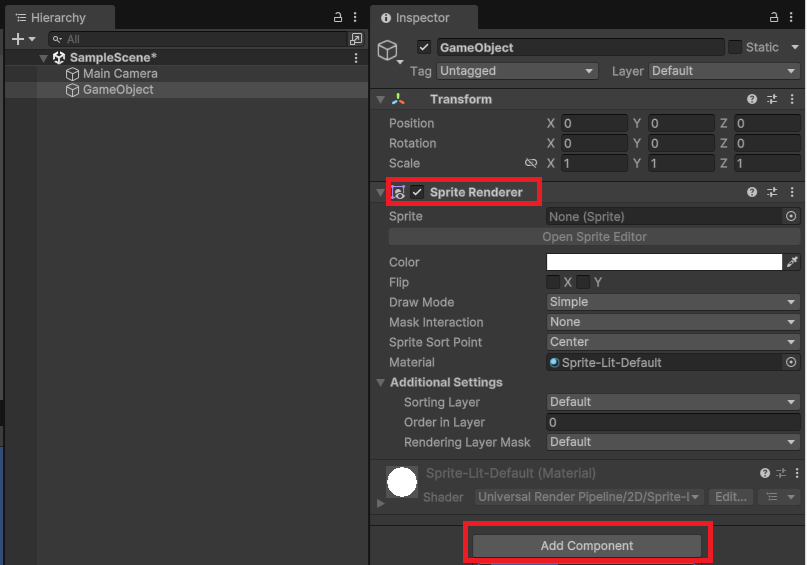
Task: Click the Add Component button
Action: pyautogui.click(x=587, y=545)
